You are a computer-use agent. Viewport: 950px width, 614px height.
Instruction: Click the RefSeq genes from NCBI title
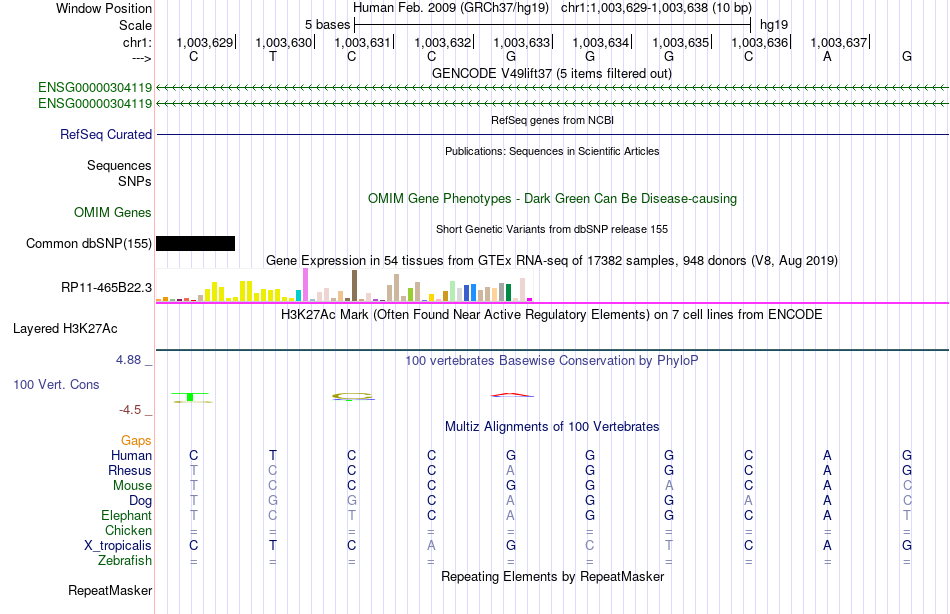(x=552, y=120)
